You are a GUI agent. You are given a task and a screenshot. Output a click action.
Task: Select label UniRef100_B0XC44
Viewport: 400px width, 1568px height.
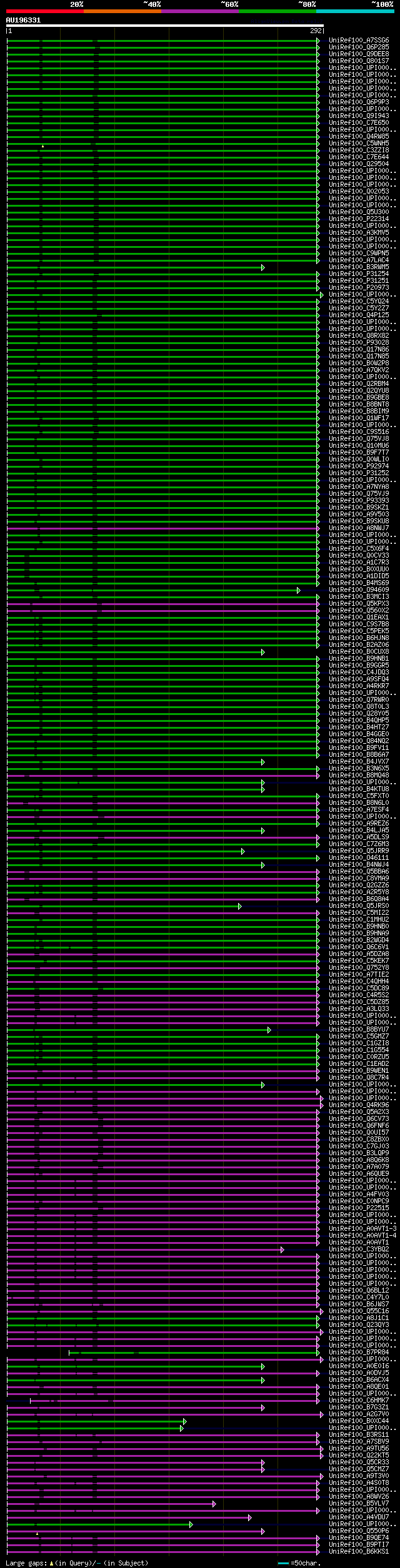(359, 1421)
